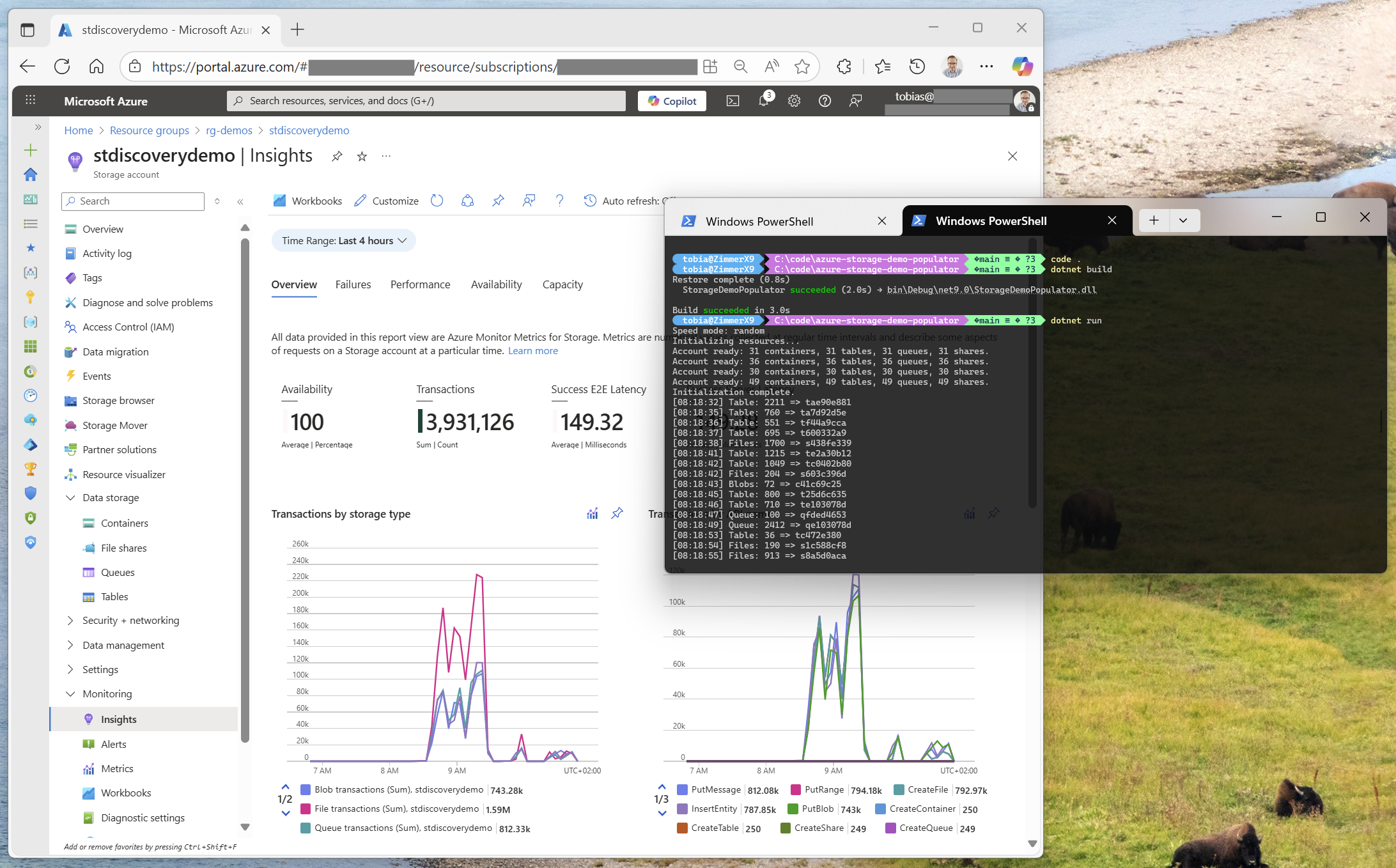
Task: Pin Transactions by storage type chart
Action: [617, 513]
